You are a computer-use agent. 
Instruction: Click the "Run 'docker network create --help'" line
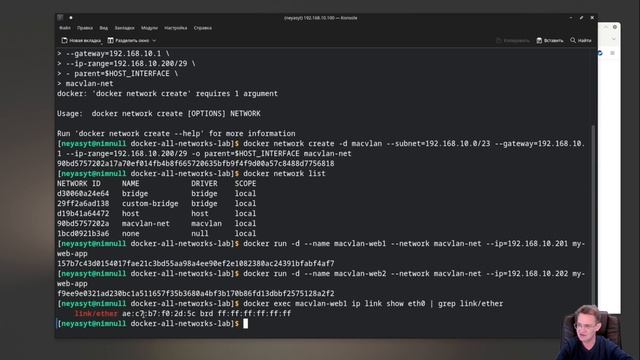tap(176, 133)
